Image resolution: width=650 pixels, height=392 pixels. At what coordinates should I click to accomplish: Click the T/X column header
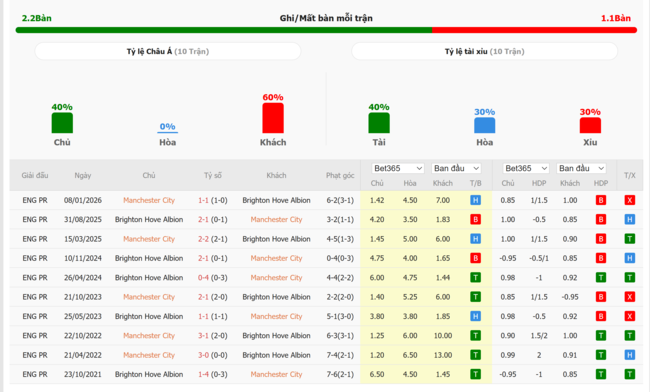[x=630, y=175]
